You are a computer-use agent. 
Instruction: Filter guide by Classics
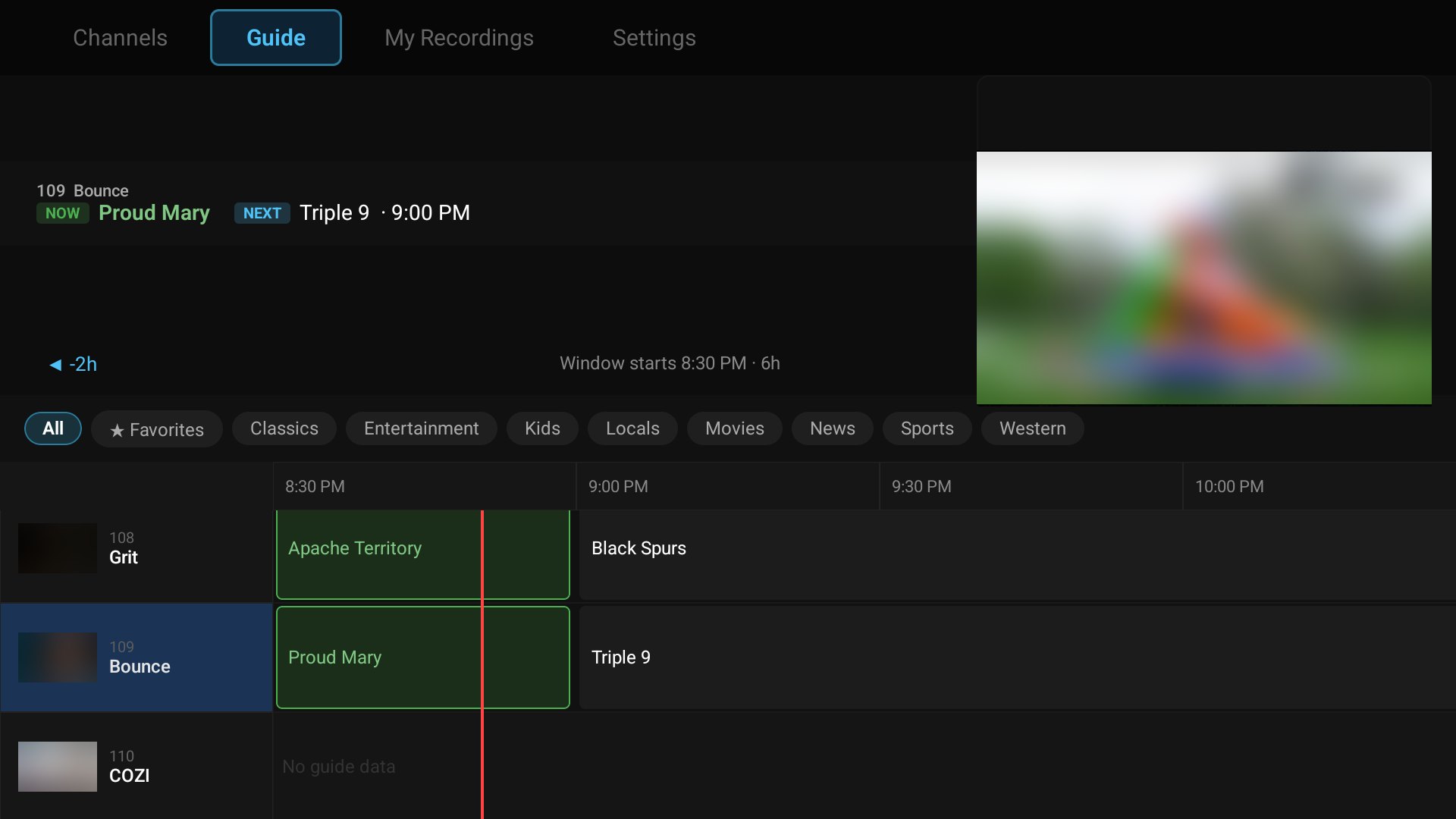point(284,428)
